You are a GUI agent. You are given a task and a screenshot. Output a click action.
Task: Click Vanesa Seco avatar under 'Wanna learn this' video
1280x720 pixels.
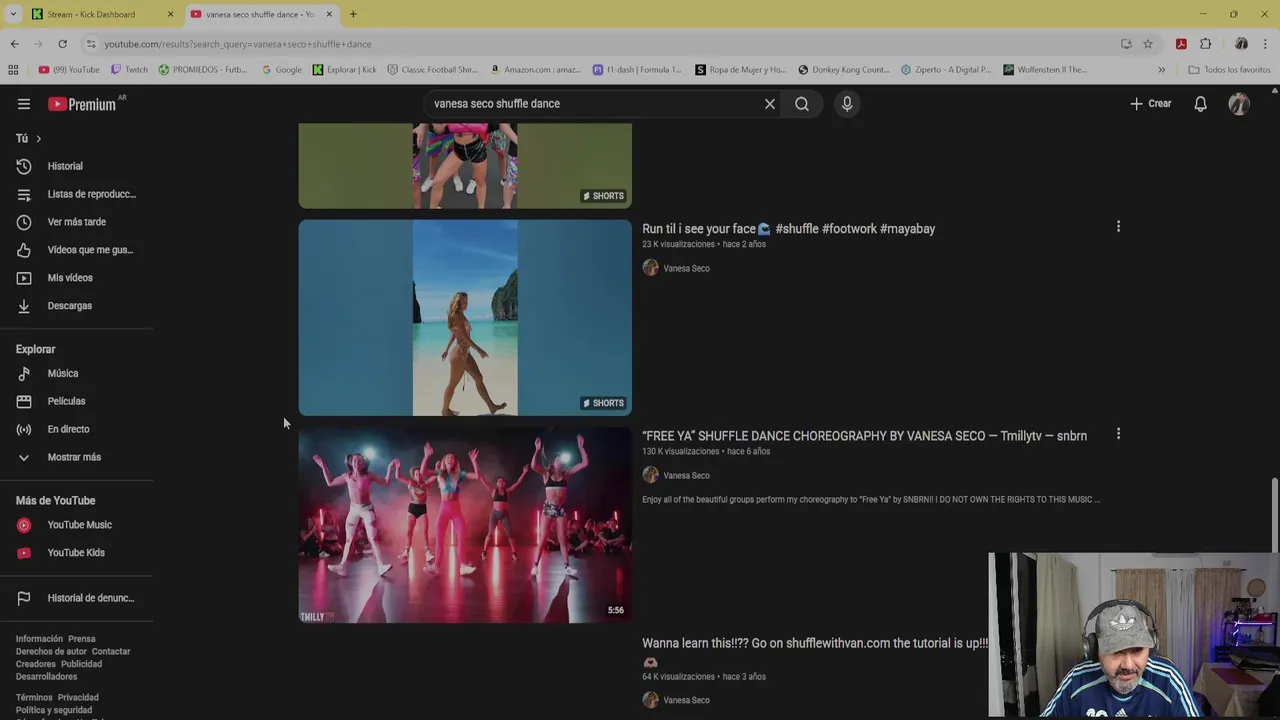tap(651, 700)
